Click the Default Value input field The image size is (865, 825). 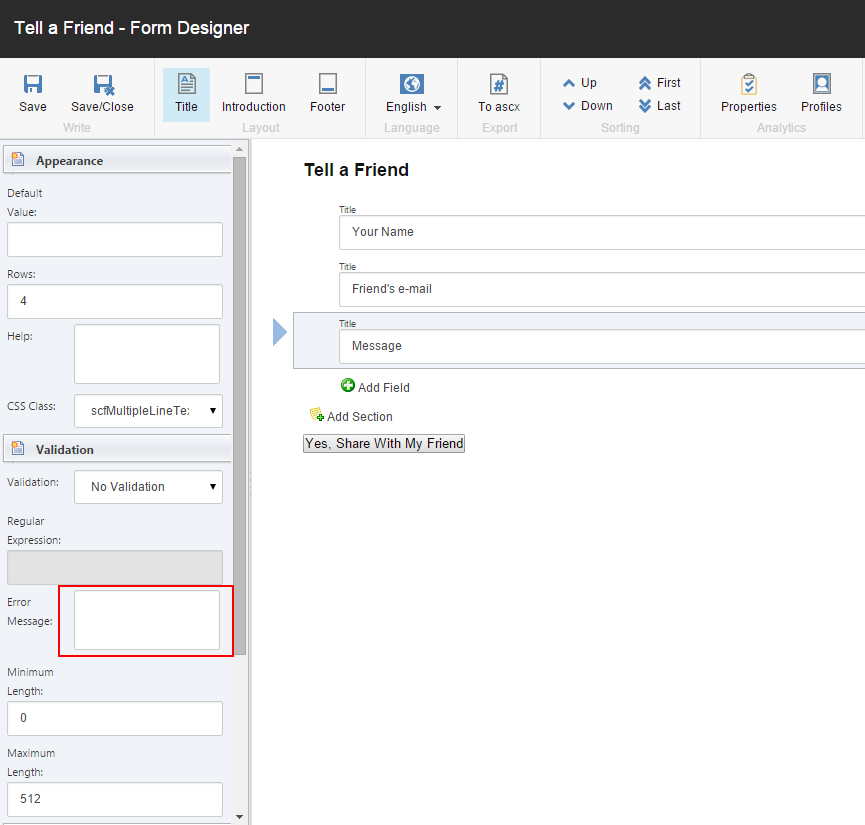tap(114, 239)
